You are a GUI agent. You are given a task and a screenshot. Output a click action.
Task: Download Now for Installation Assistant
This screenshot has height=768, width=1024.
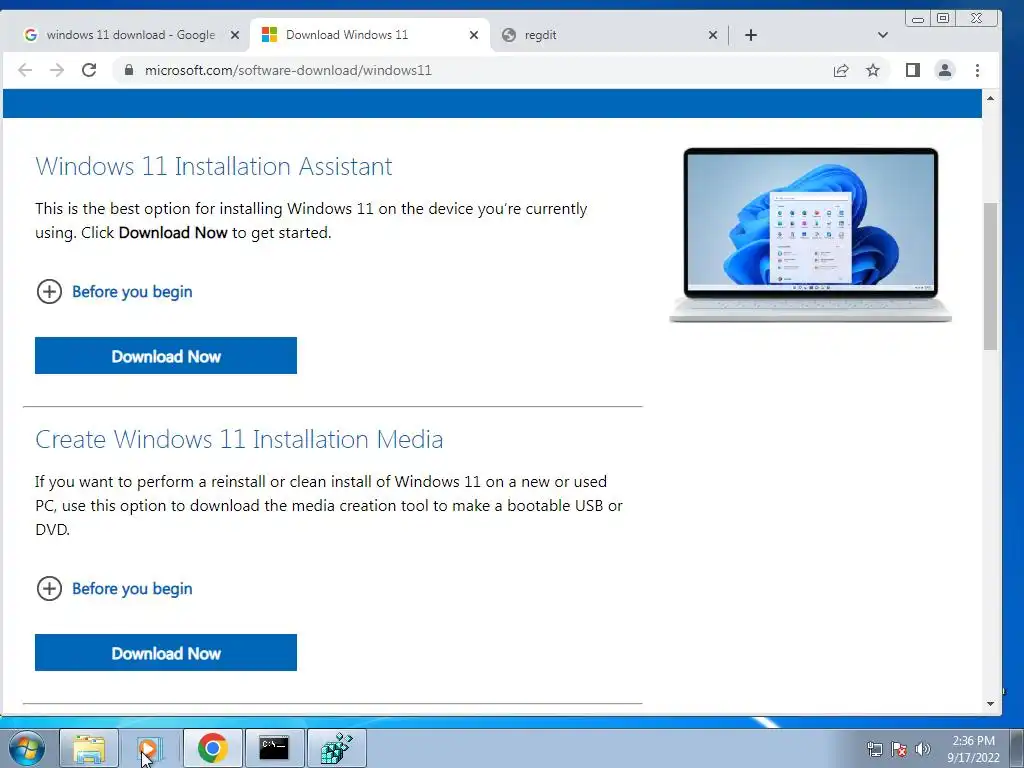point(166,356)
